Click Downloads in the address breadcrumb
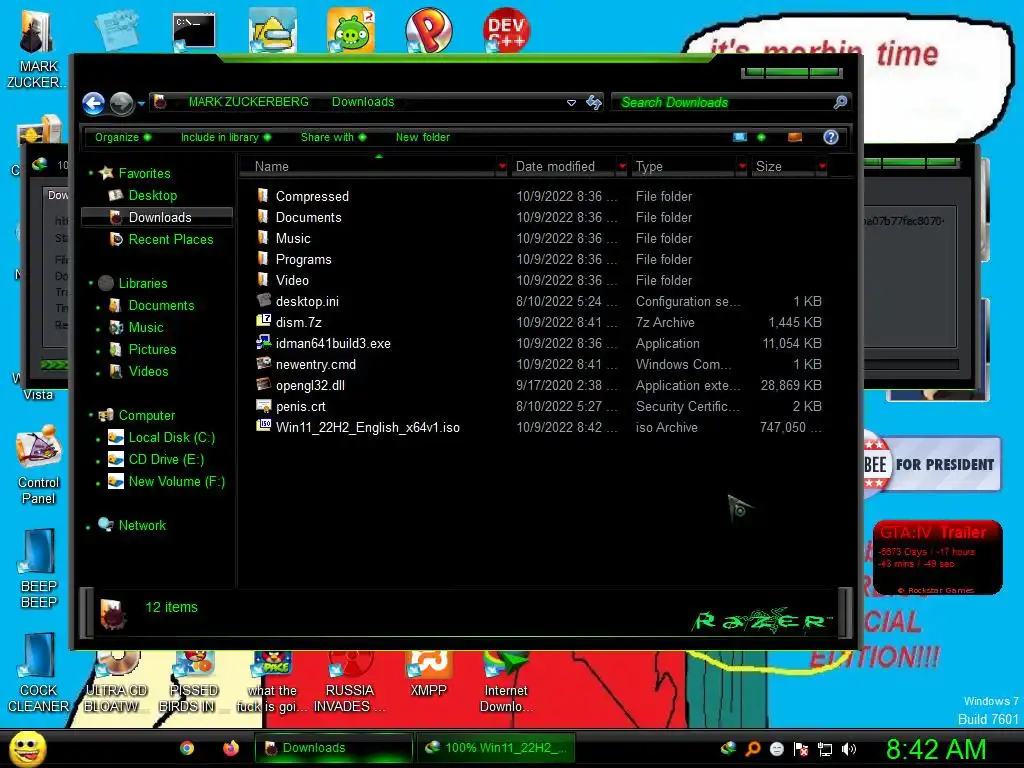Screen dimensions: 1024x768 click(x=362, y=102)
